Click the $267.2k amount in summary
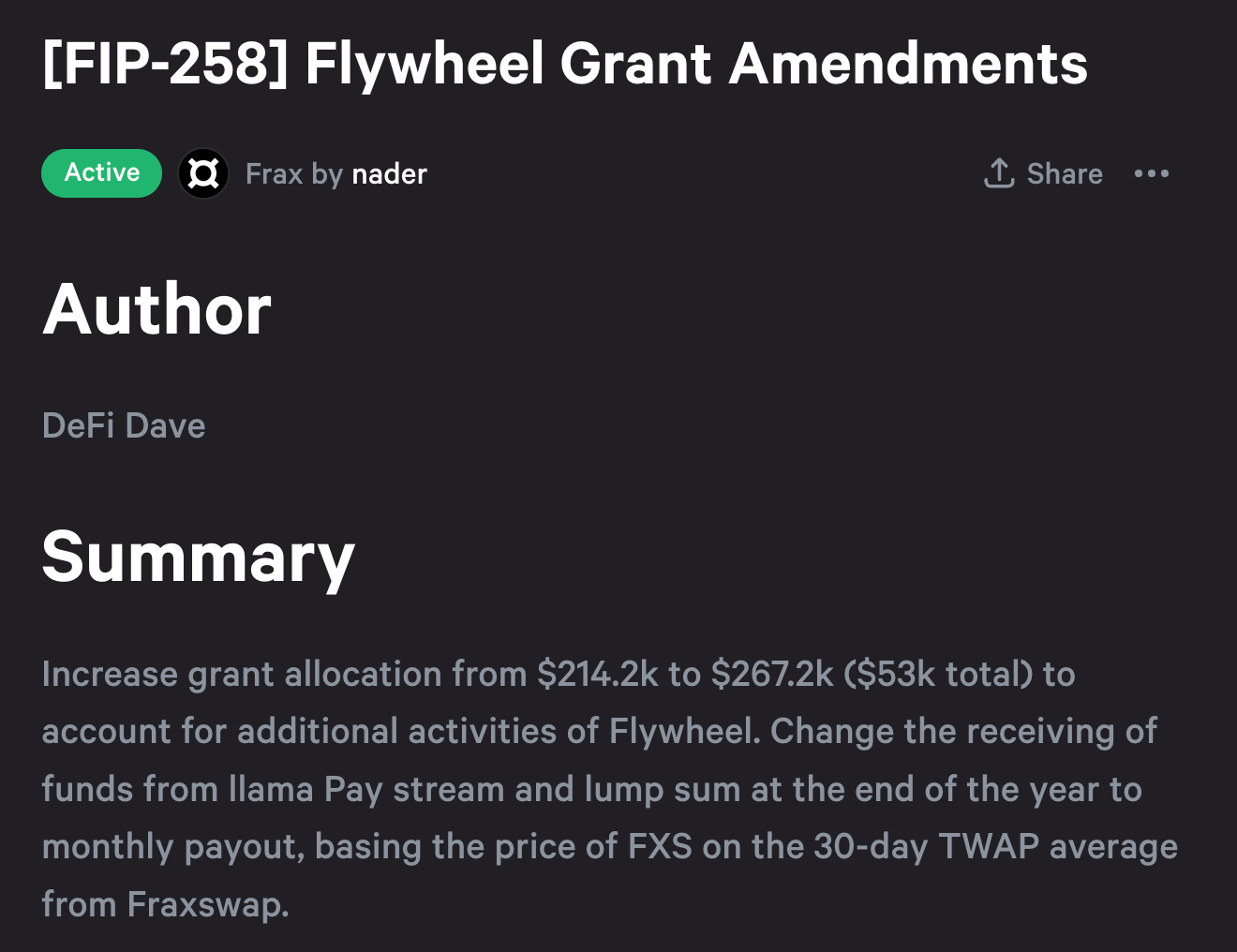1237x952 pixels. pos(771,675)
